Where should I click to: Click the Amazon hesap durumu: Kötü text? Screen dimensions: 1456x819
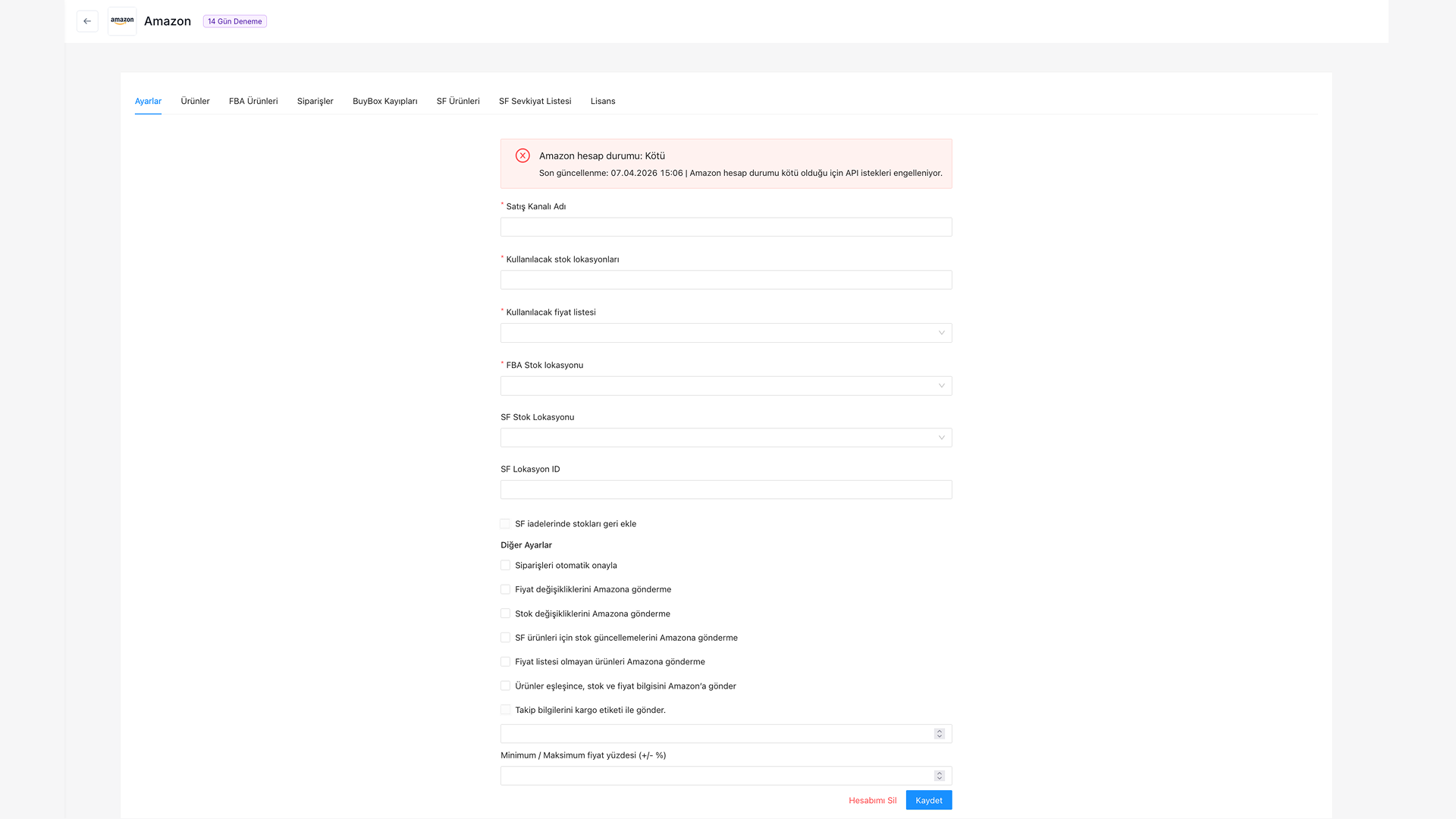(602, 155)
